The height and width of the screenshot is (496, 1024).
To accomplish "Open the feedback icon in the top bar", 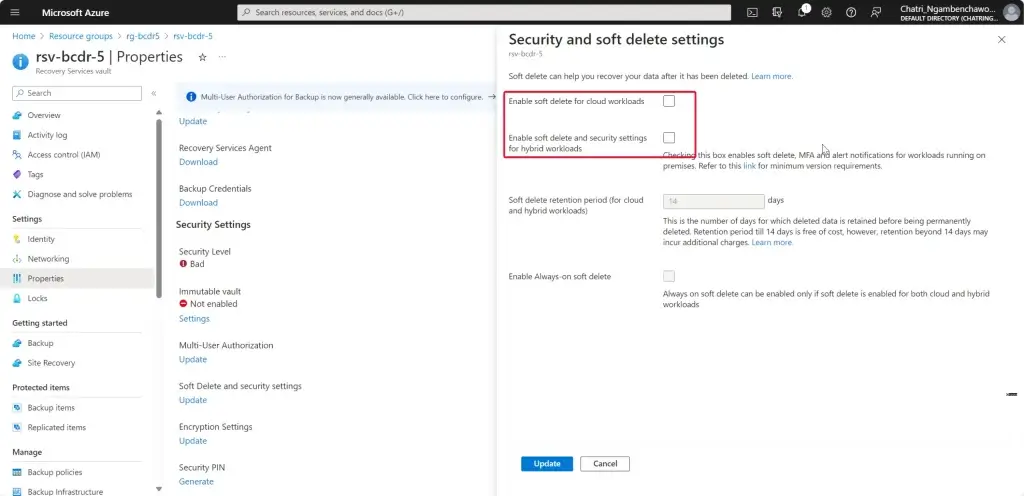I will 876,12.
